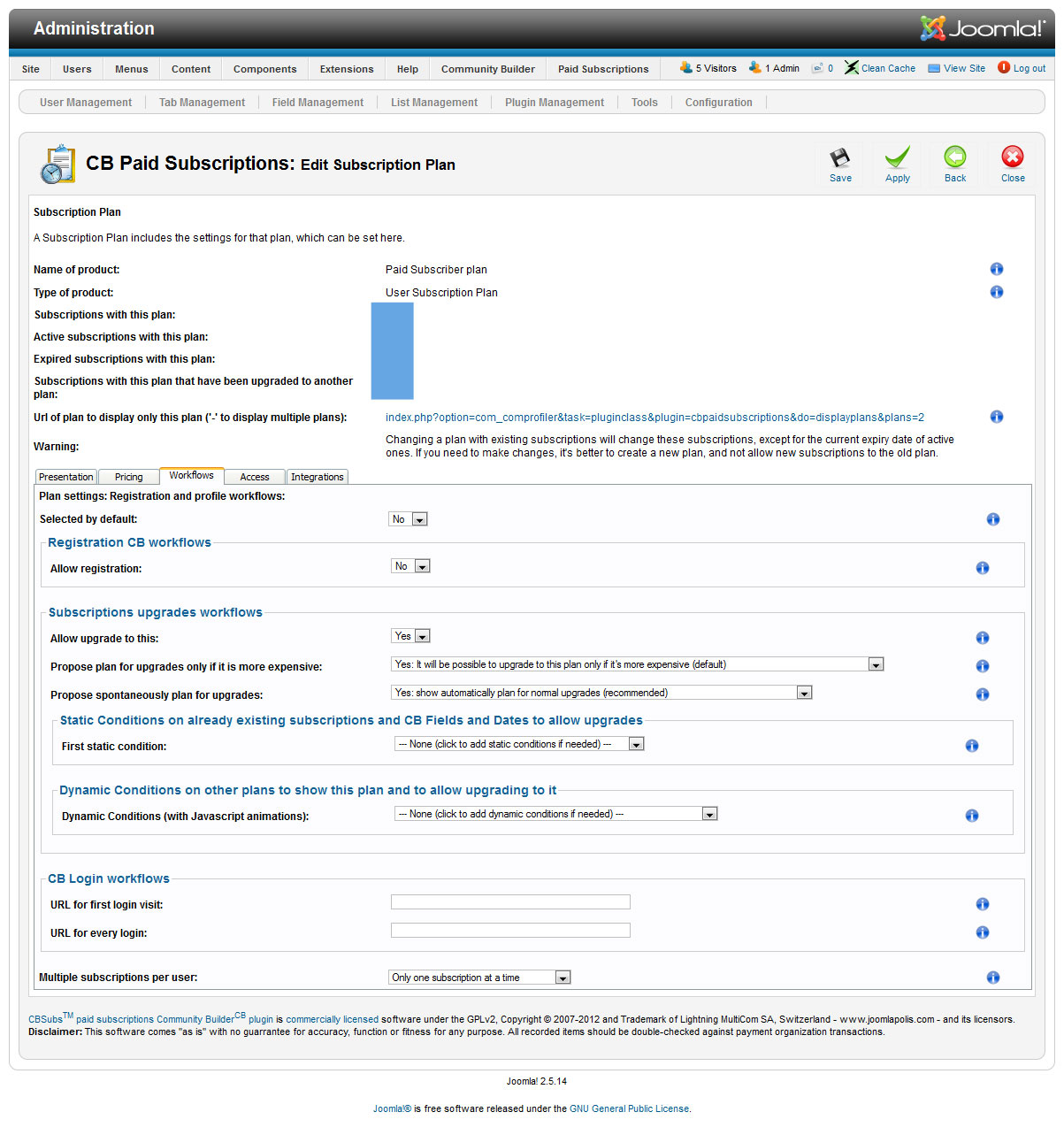Viewport: 1064px width, 1135px height.
Task: Click the green Apply checkmark icon
Action: tap(898, 157)
